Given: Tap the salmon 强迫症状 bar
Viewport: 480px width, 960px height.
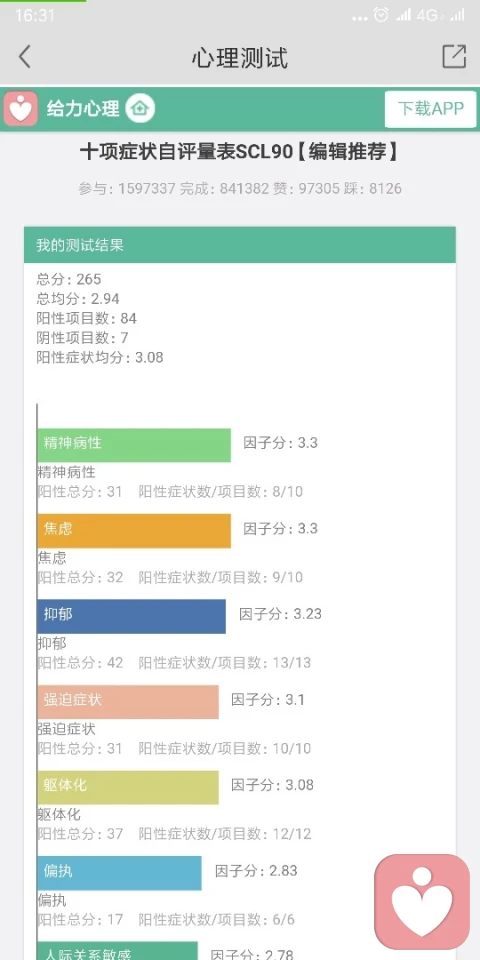Looking at the screenshot, I should (x=128, y=702).
